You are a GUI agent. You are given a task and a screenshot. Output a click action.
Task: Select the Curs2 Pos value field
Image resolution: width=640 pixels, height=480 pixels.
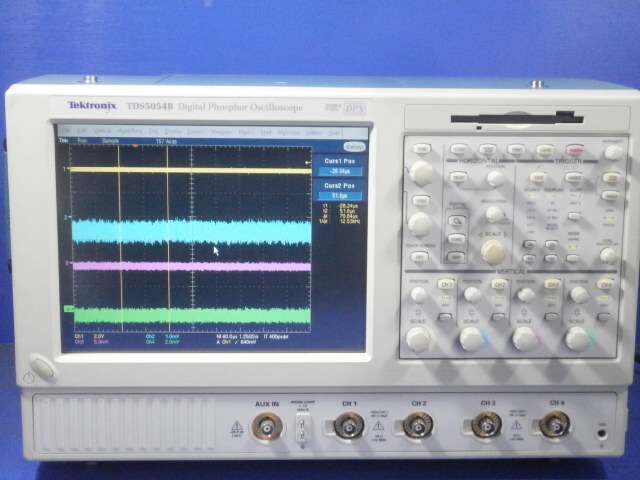coord(340,196)
